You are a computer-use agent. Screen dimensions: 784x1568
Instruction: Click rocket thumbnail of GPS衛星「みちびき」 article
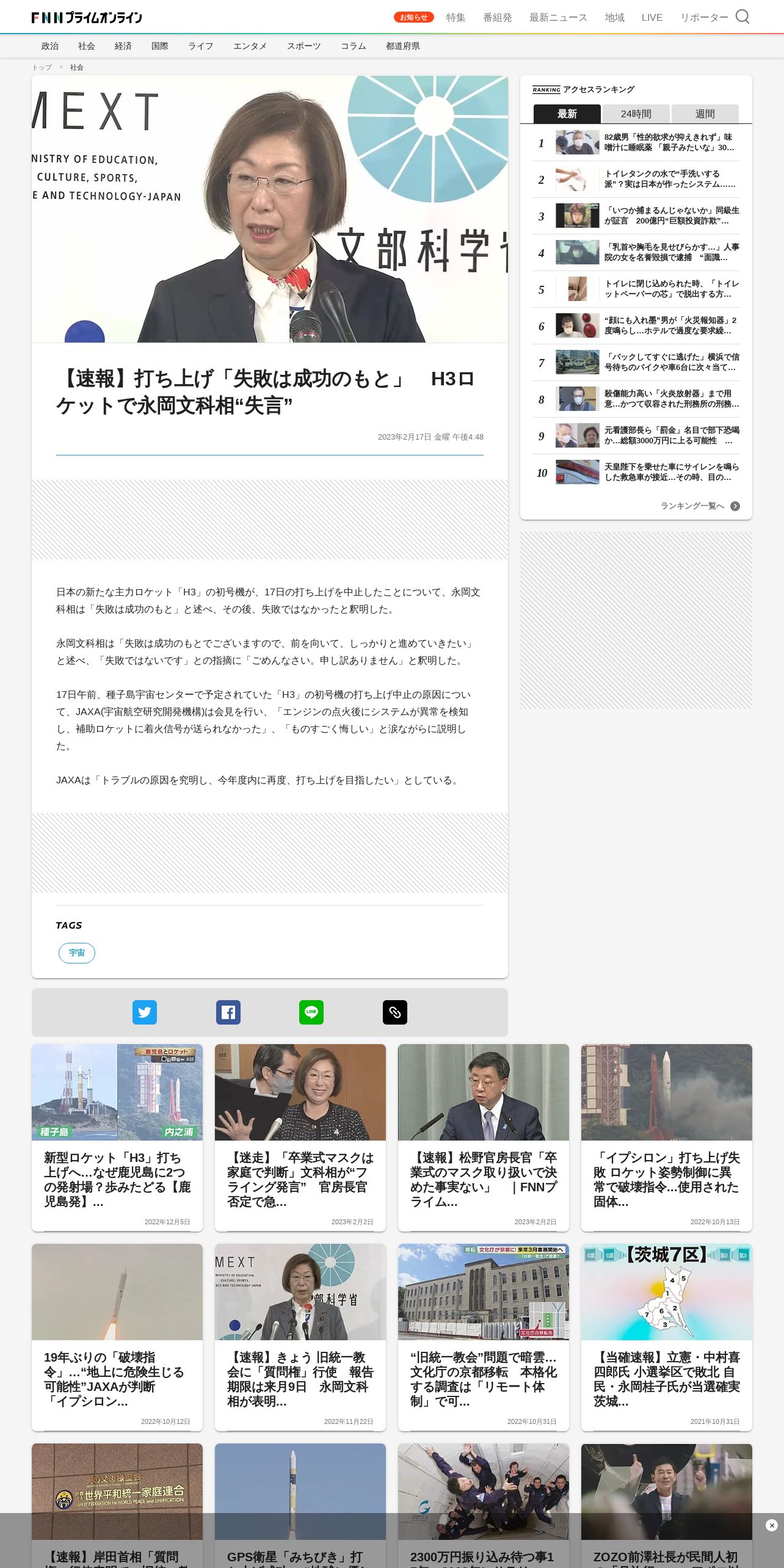pos(300,1492)
